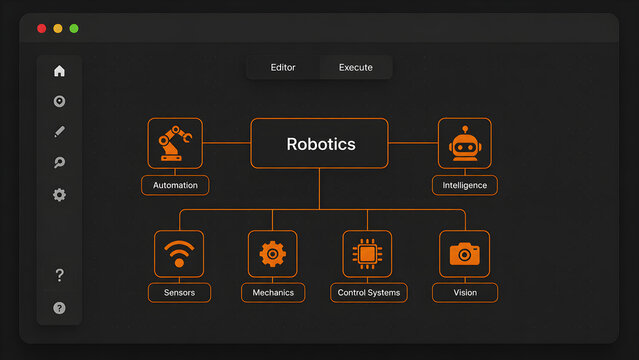Image resolution: width=639 pixels, height=360 pixels.
Task: Select the camera Vision icon node
Action: pyautogui.click(x=465, y=254)
